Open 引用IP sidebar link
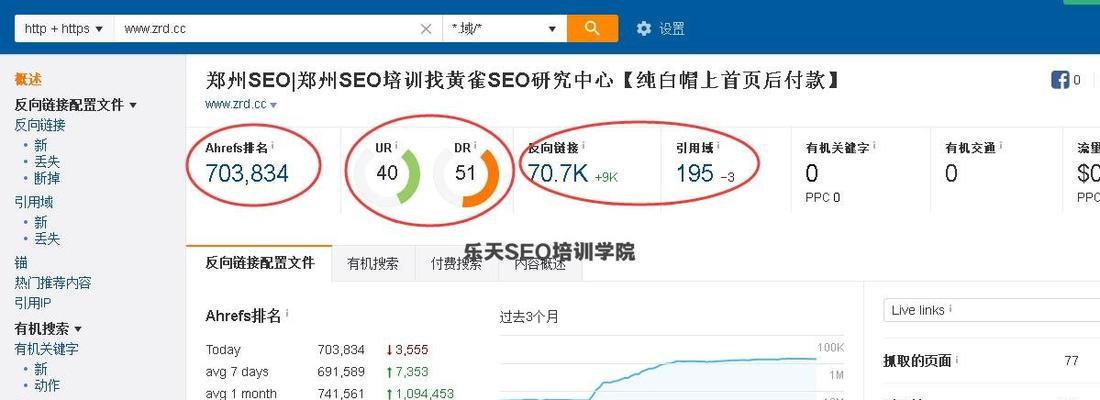This screenshot has width=1100, height=400. coord(33,303)
